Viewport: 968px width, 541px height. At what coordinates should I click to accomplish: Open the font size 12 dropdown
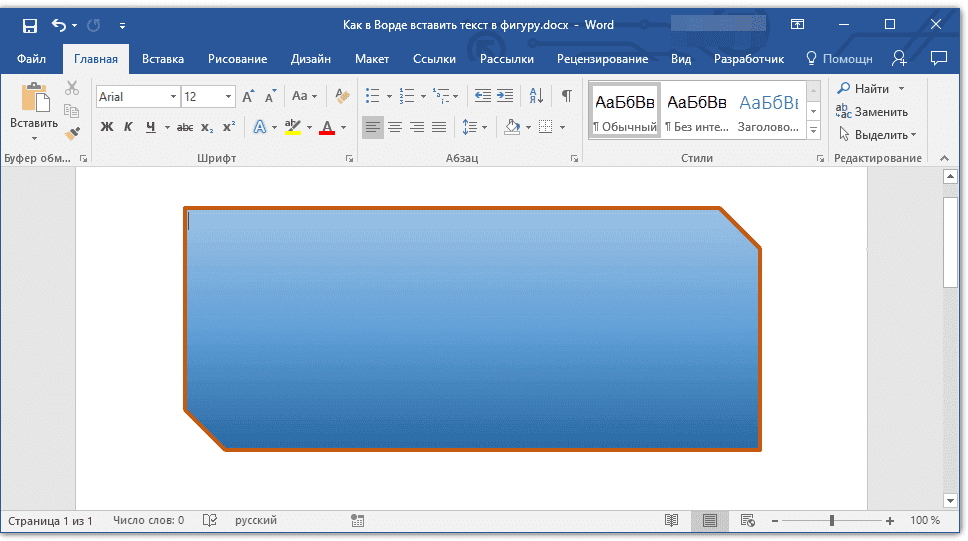[x=228, y=97]
